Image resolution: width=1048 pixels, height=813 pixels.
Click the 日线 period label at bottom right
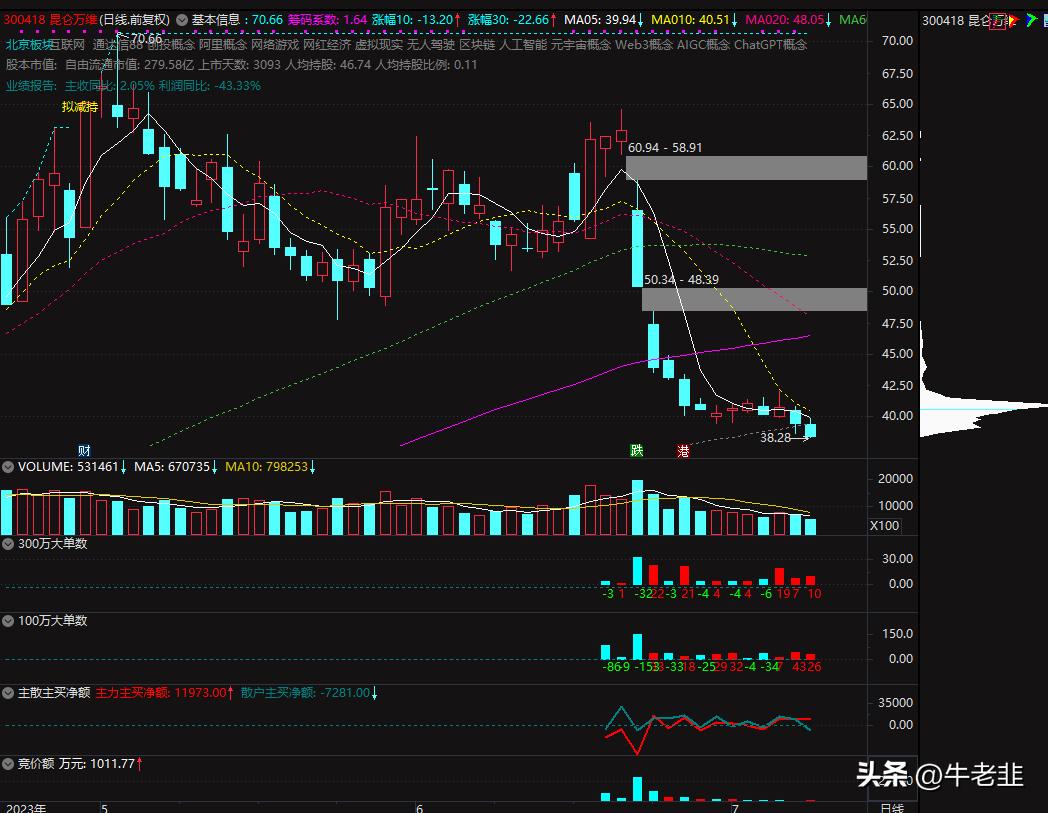point(892,808)
